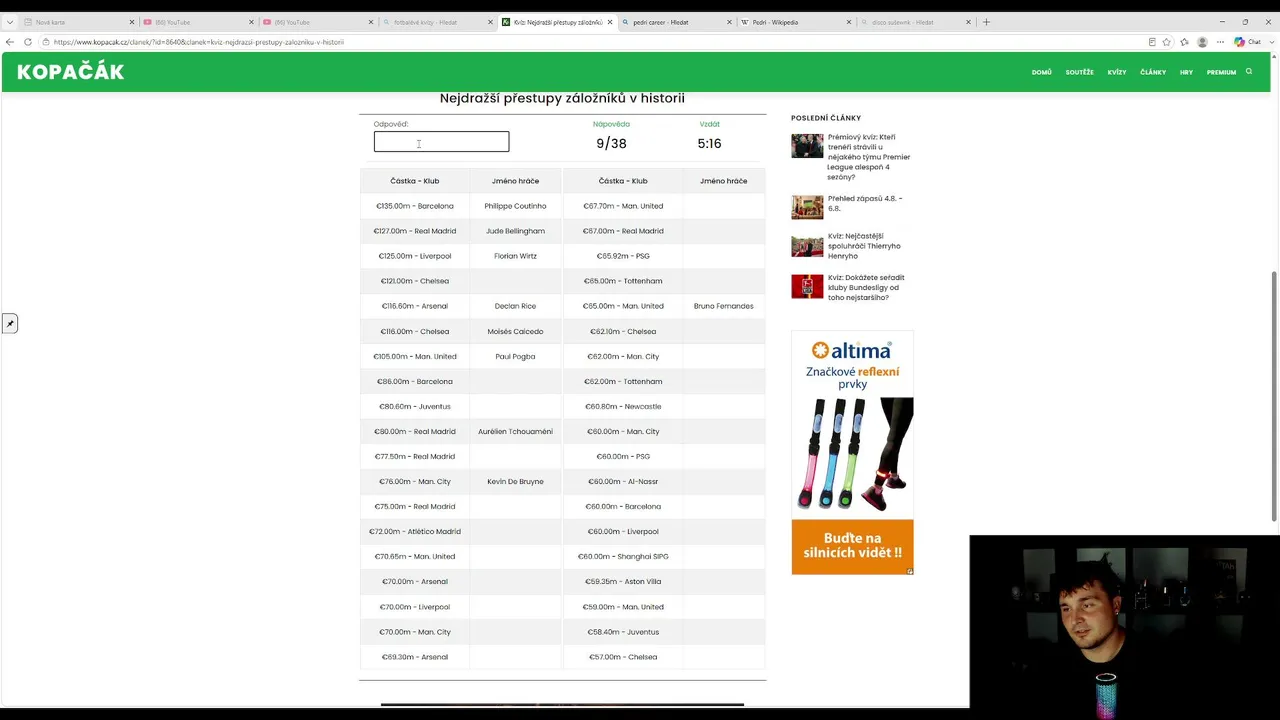Click the €72.00m - Atlético Madrid cell
1280x720 pixels.
point(414,531)
